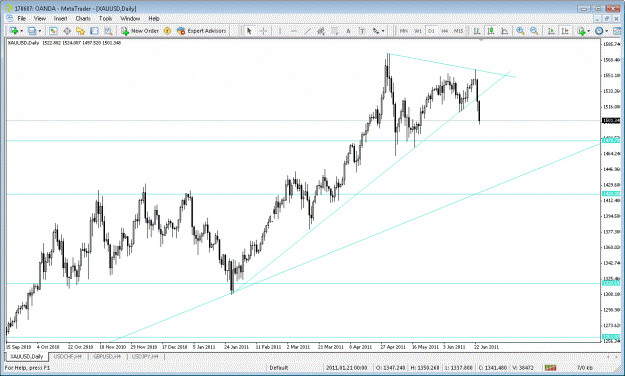Open the Strategy Tester icon
Viewport: 625px width, 376px height.
[x=108, y=31]
